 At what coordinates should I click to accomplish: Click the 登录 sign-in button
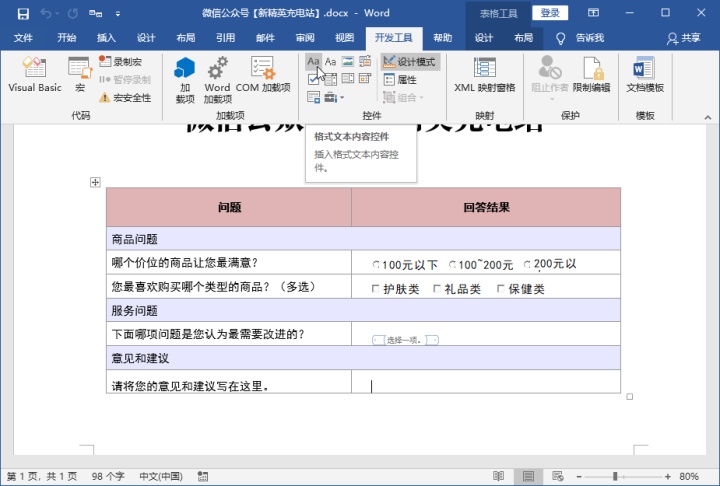tap(550, 13)
